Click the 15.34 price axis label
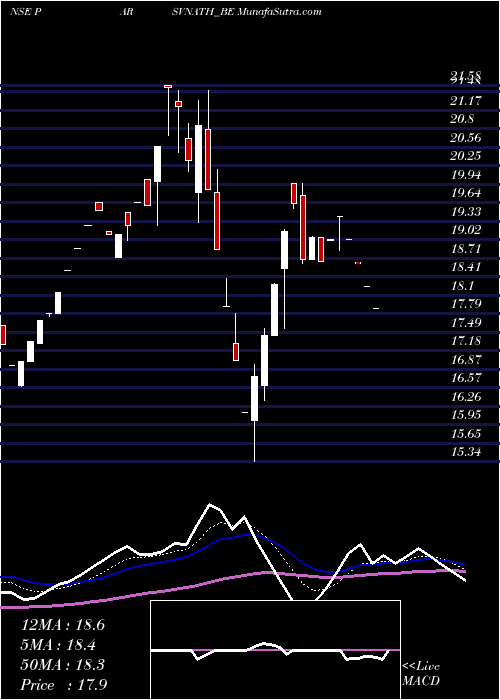Image resolution: width=500 pixels, height=700 pixels. pos(466,452)
